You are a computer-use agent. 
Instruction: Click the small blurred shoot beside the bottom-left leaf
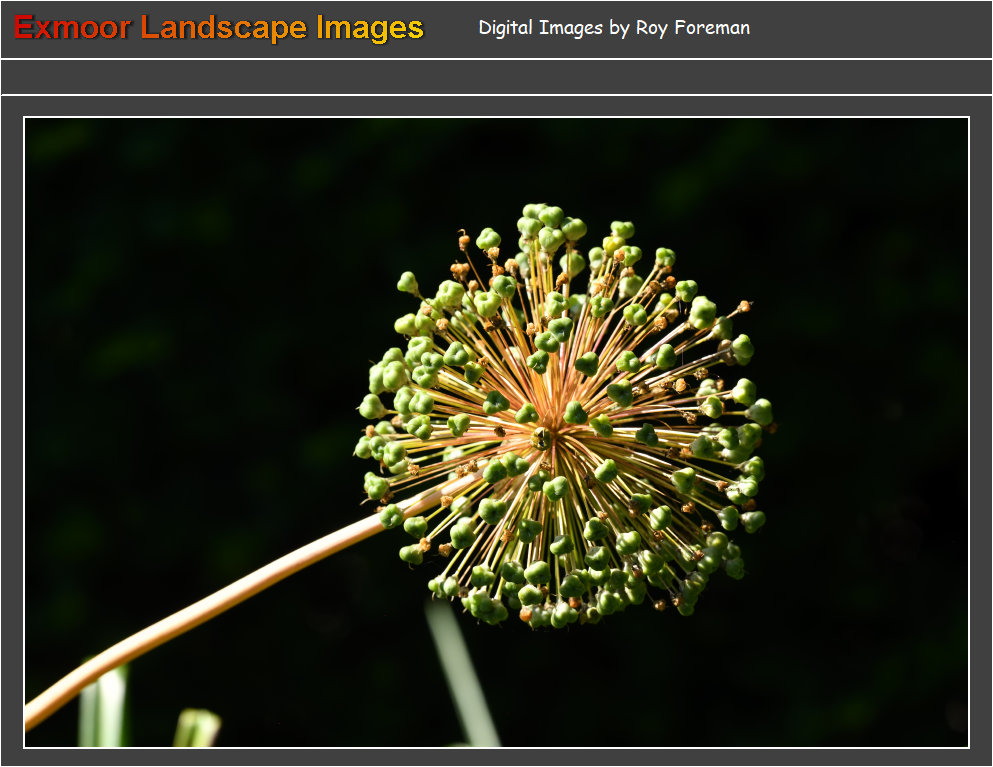coord(197,728)
